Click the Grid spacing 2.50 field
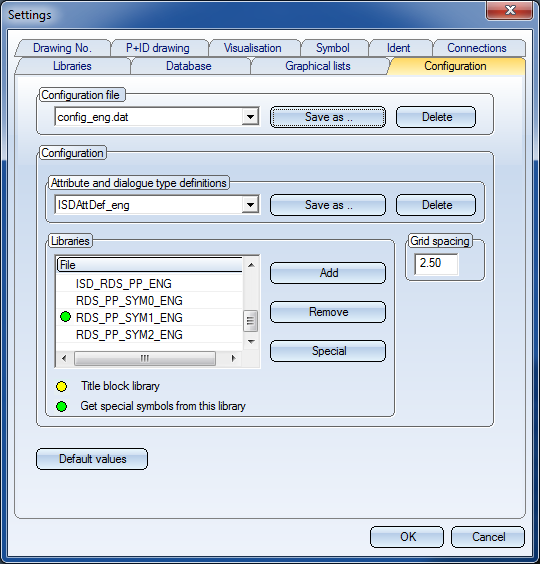Image resolution: width=540 pixels, height=564 pixels. tap(436, 264)
